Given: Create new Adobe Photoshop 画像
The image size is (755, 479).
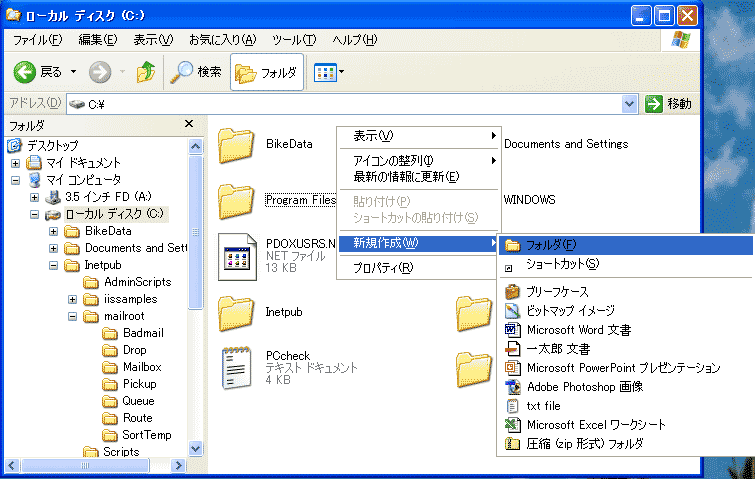Looking at the screenshot, I should tap(626, 387).
